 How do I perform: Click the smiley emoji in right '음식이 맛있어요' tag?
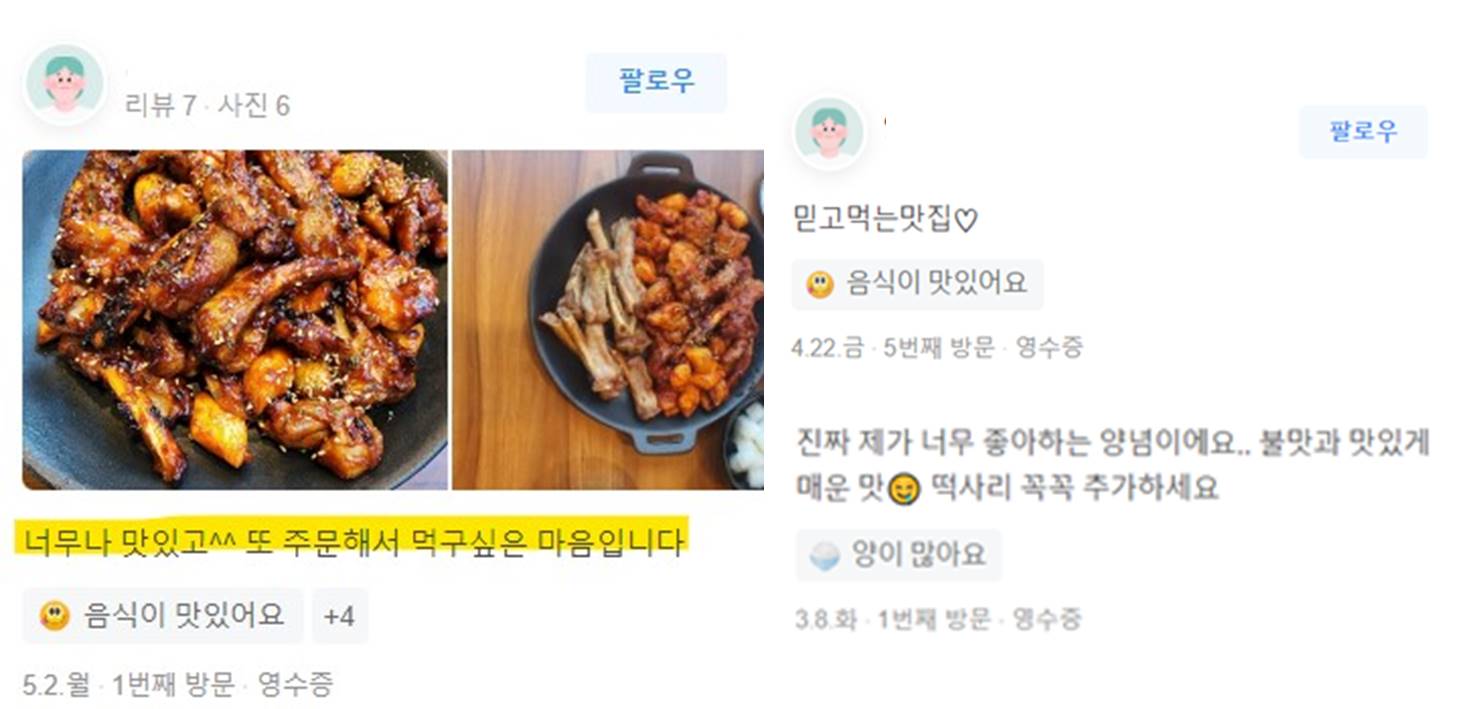click(x=820, y=285)
